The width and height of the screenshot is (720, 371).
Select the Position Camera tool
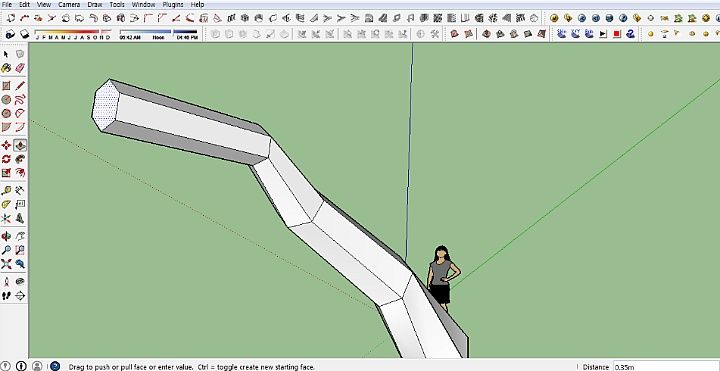[x=6, y=281]
